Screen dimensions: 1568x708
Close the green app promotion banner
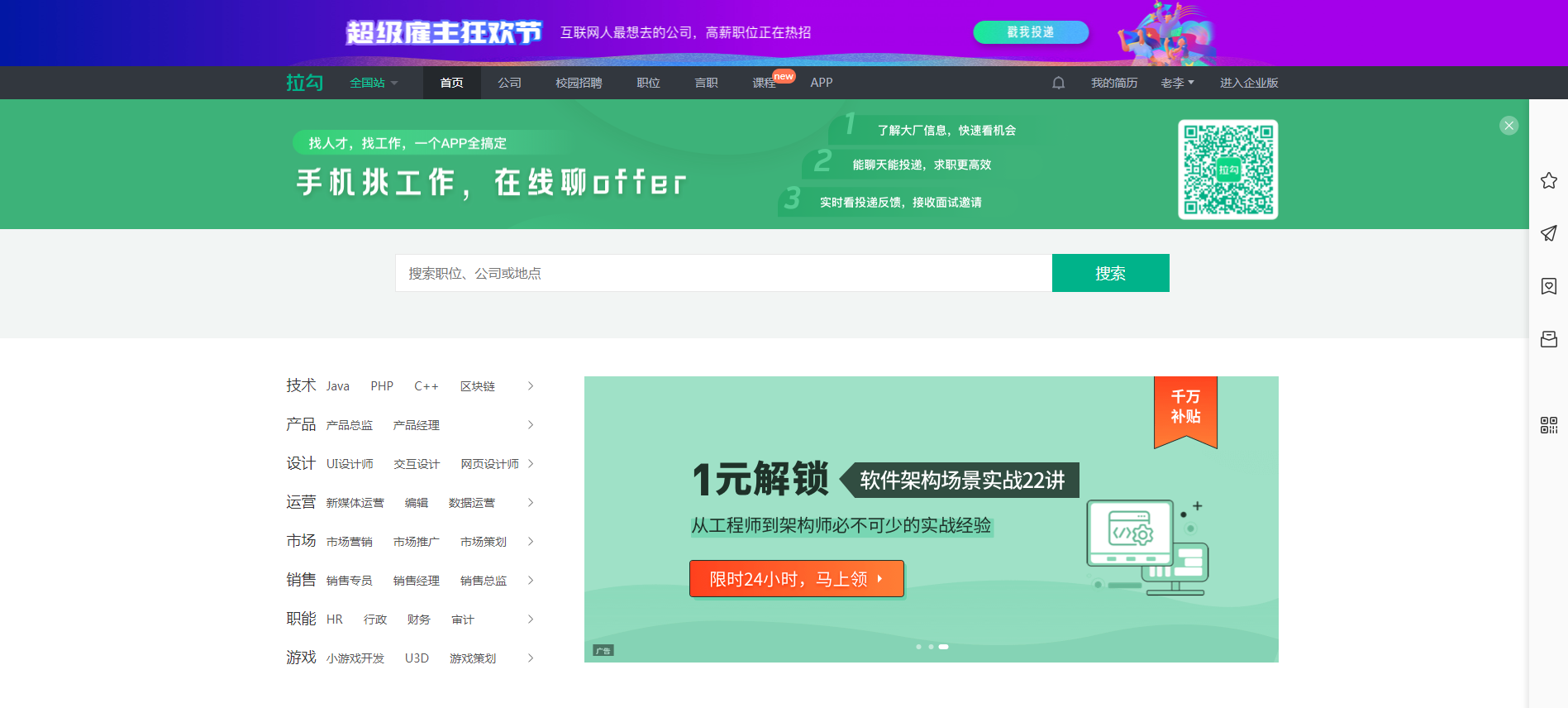(1509, 126)
